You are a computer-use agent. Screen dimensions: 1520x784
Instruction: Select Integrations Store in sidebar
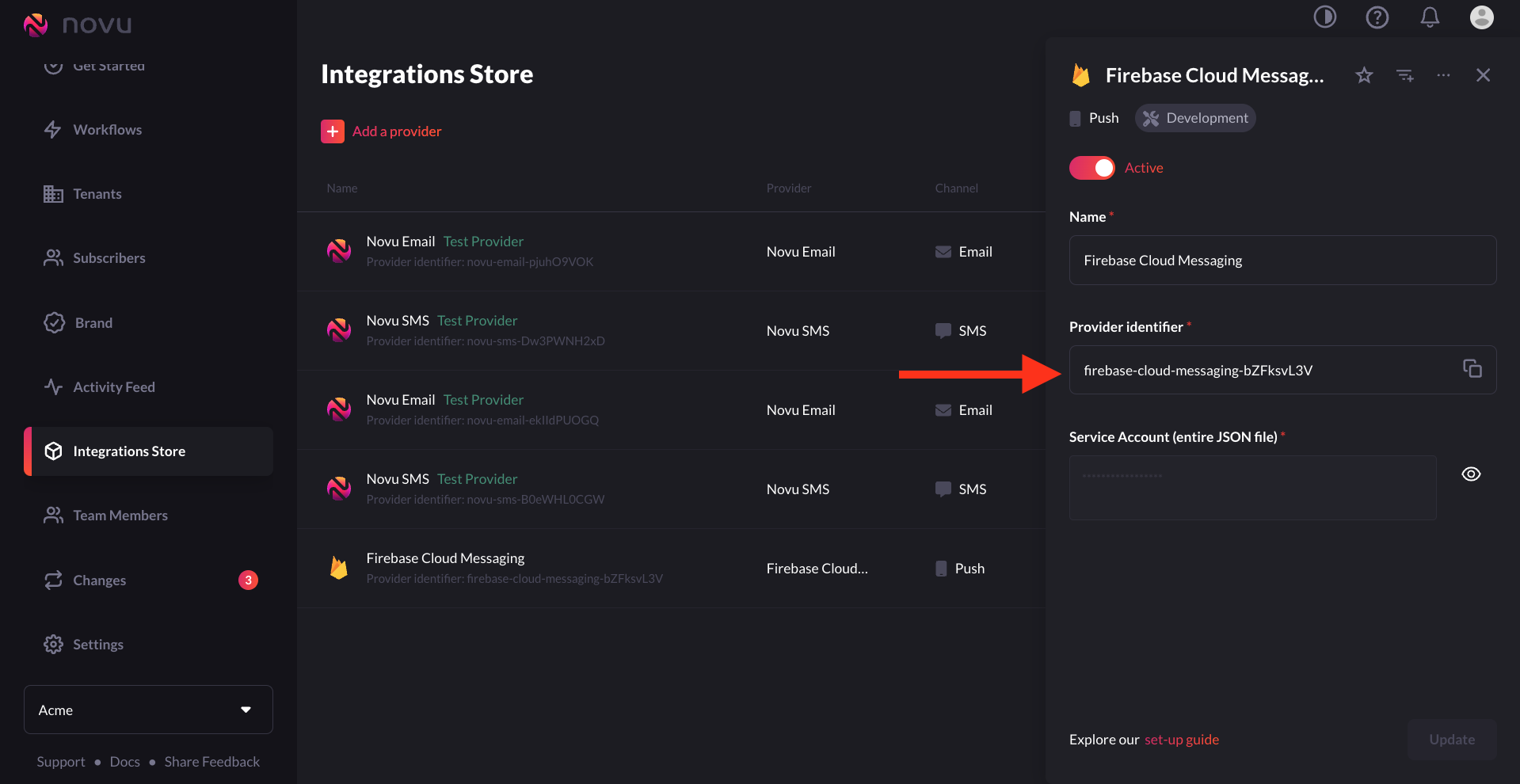[x=148, y=451]
